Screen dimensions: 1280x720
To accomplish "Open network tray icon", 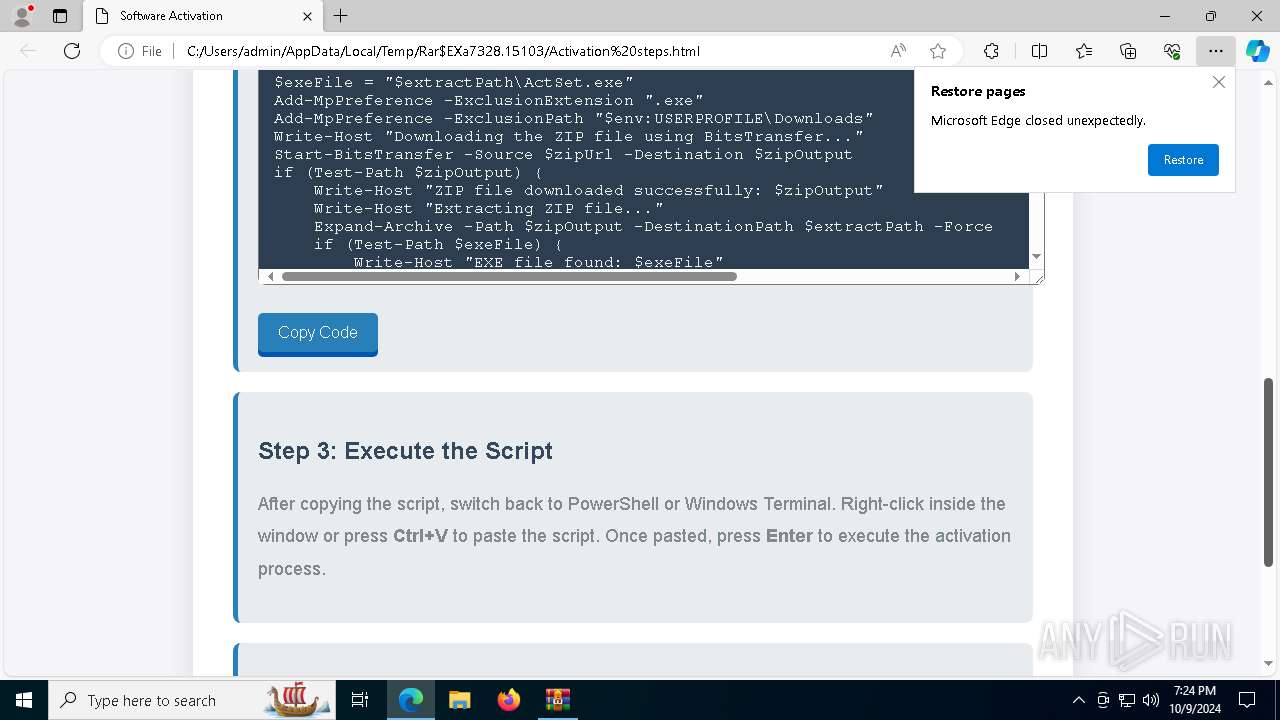I will coord(1127,700).
